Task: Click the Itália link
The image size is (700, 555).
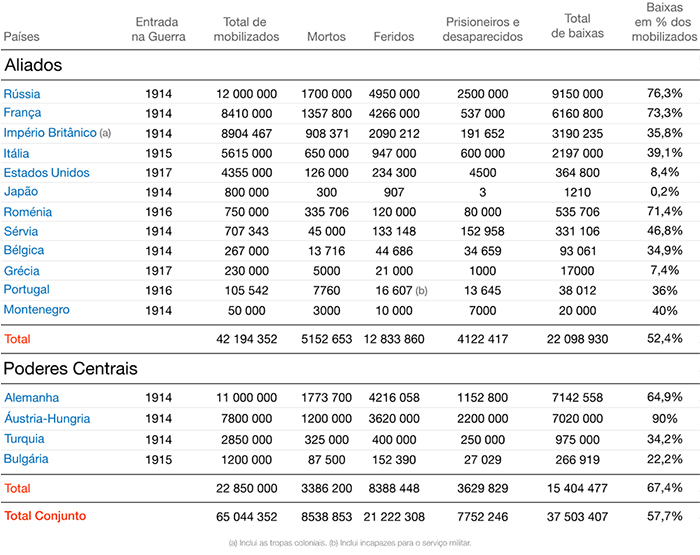Action: coord(20,153)
